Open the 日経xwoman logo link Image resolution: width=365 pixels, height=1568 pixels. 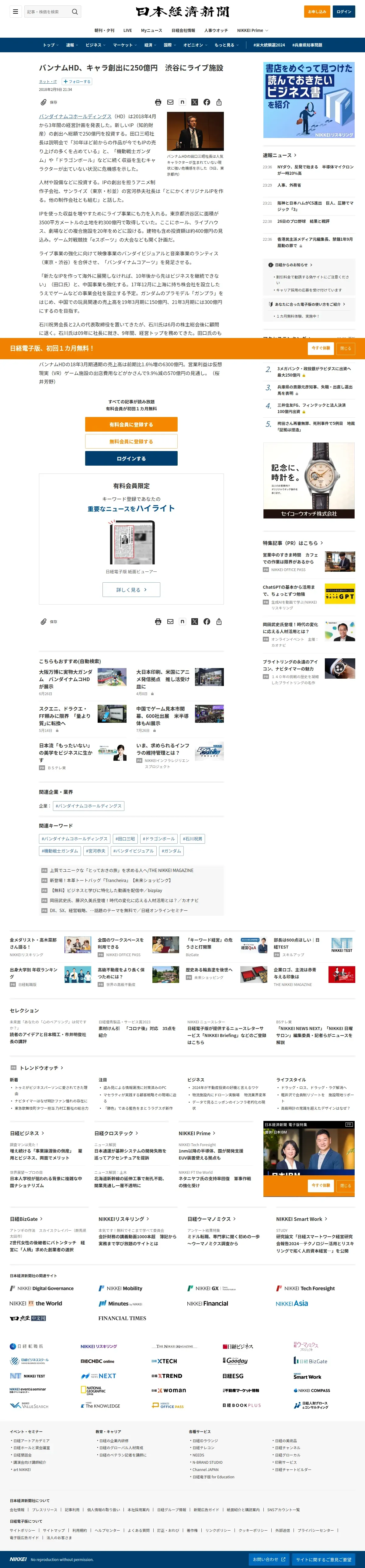pyautogui.click(x=169, y=1390)
